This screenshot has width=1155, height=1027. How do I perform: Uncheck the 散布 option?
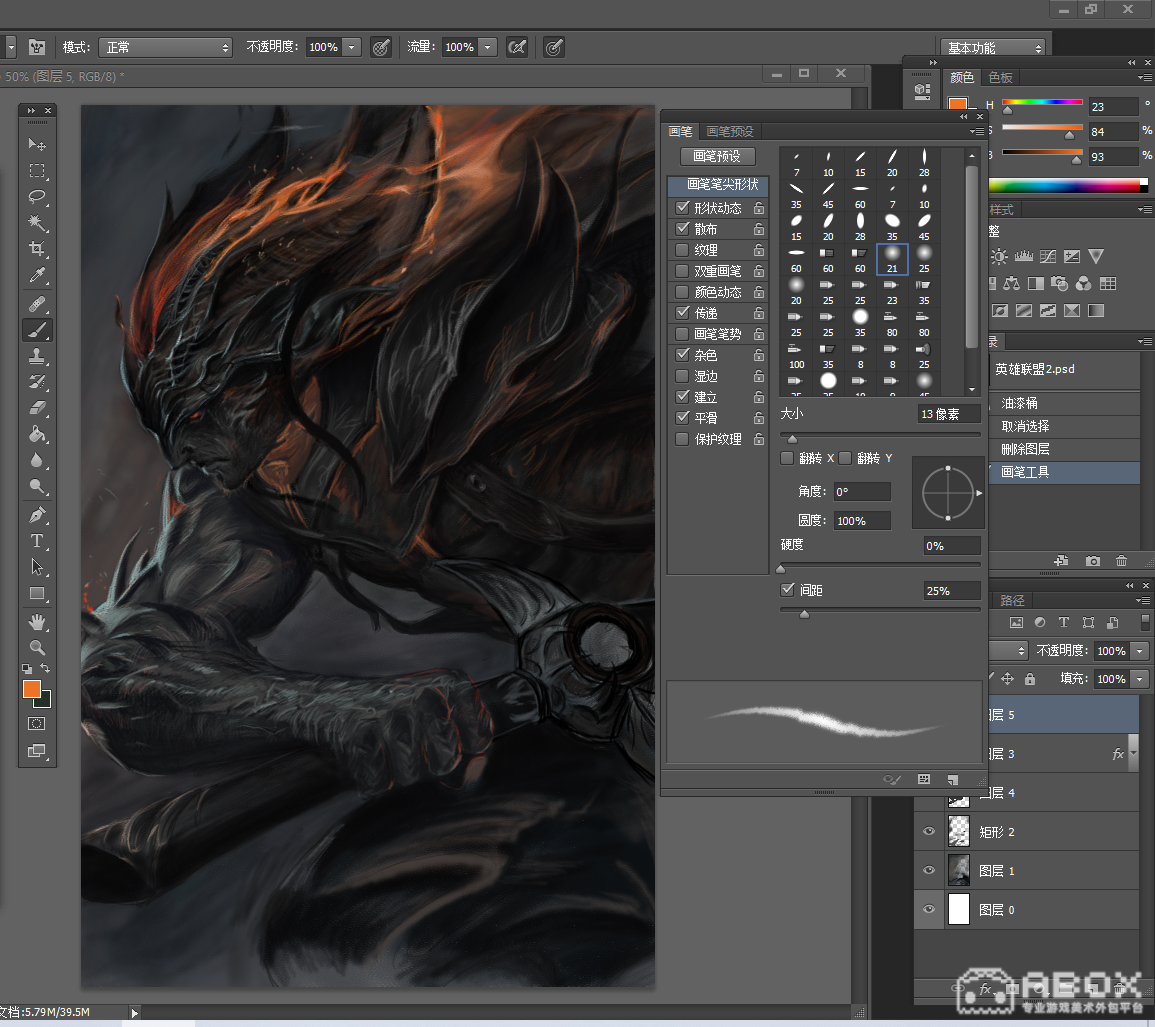(682, 229)
